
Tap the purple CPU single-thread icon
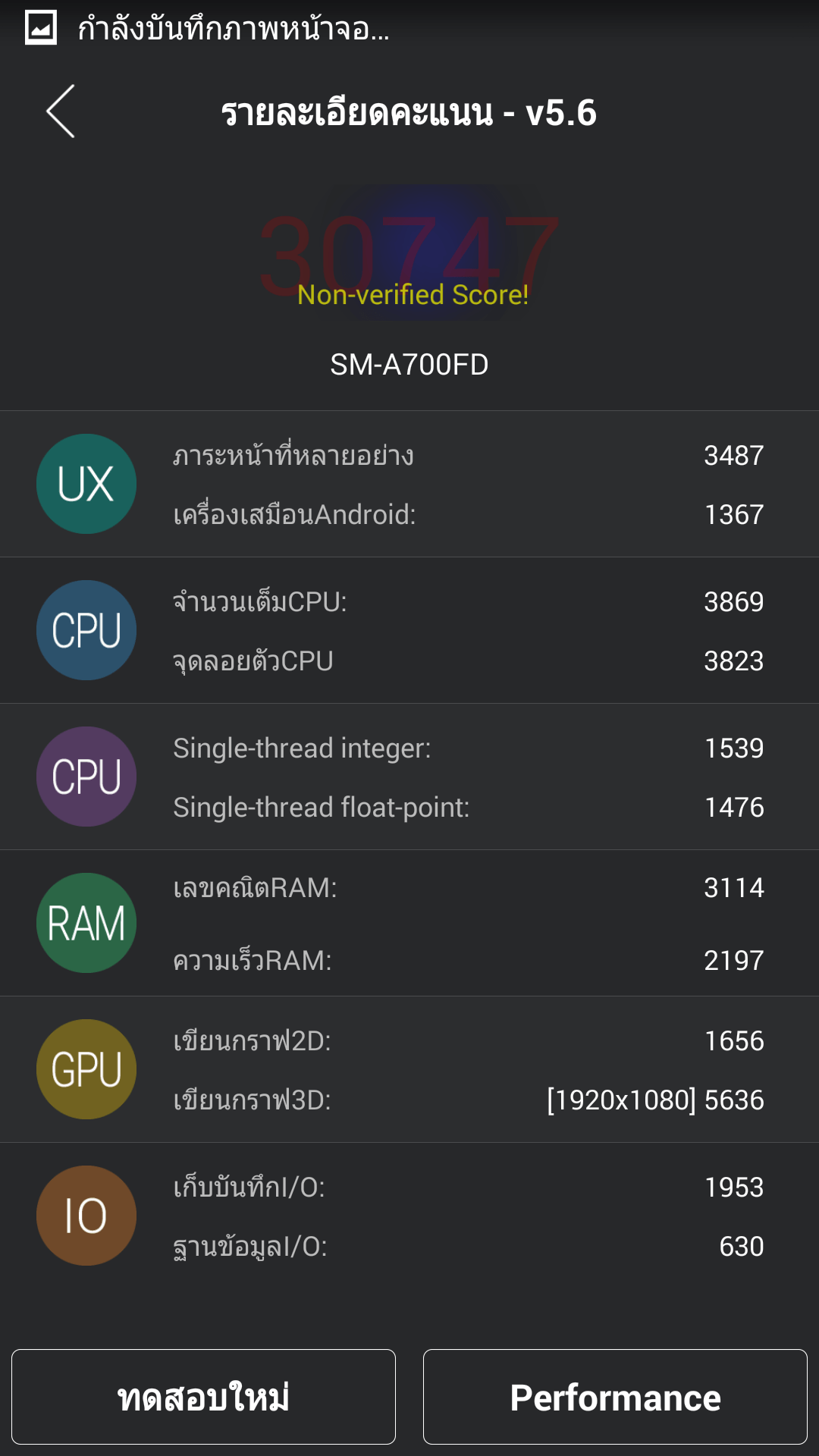pos(86,777)
